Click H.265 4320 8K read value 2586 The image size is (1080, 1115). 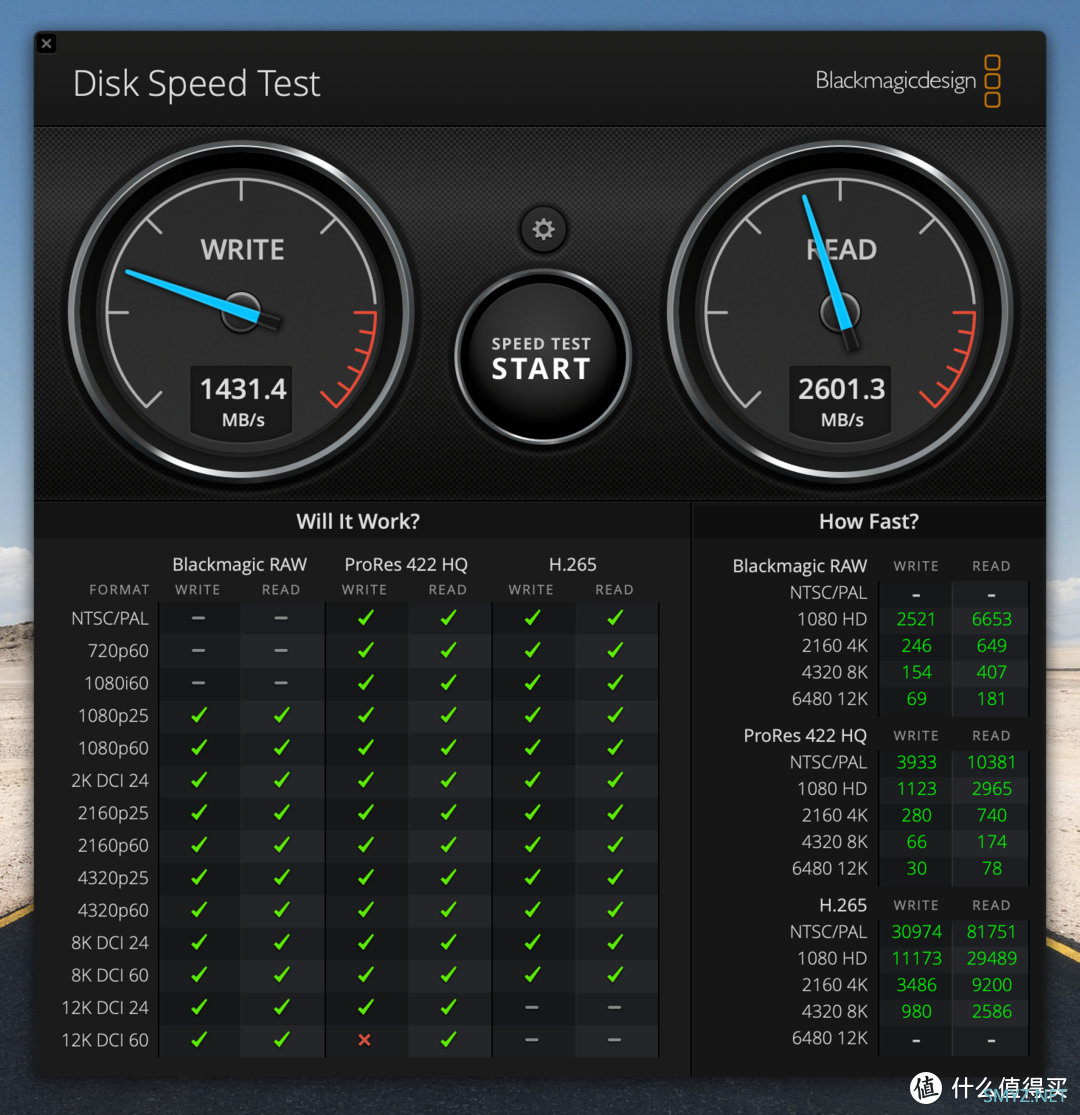(x=991, y=1011)
